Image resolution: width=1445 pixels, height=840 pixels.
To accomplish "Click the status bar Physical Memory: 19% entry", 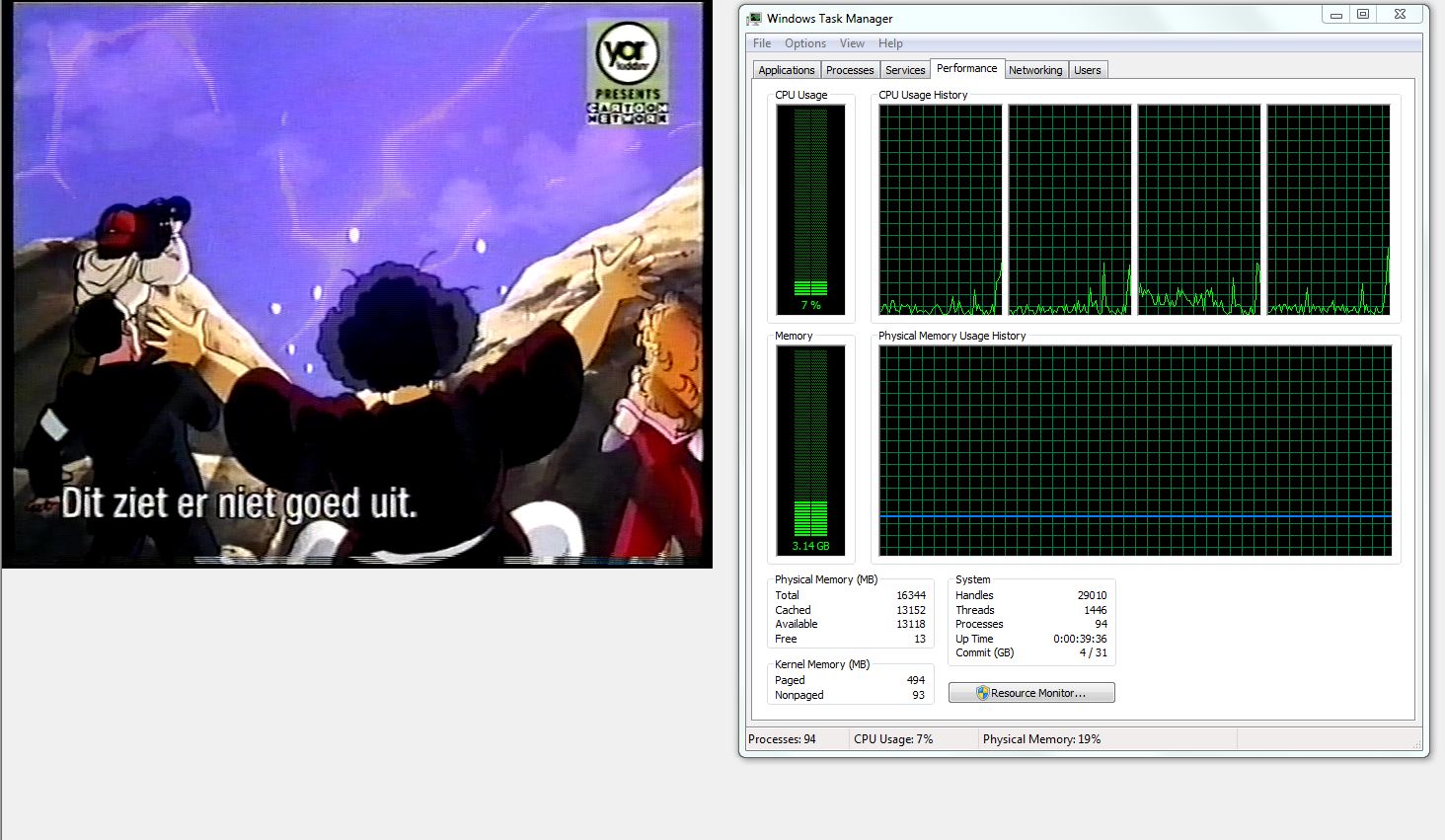I will pyautogui.click(x=1041, y=739).
